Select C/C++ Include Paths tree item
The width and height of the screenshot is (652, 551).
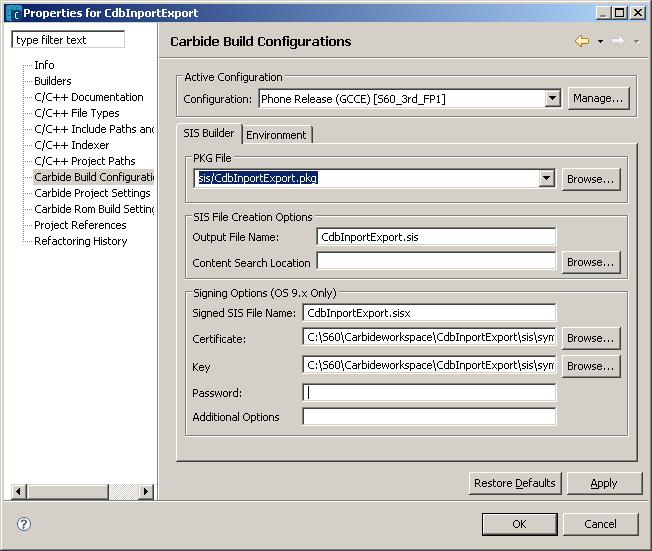(94, 129)
